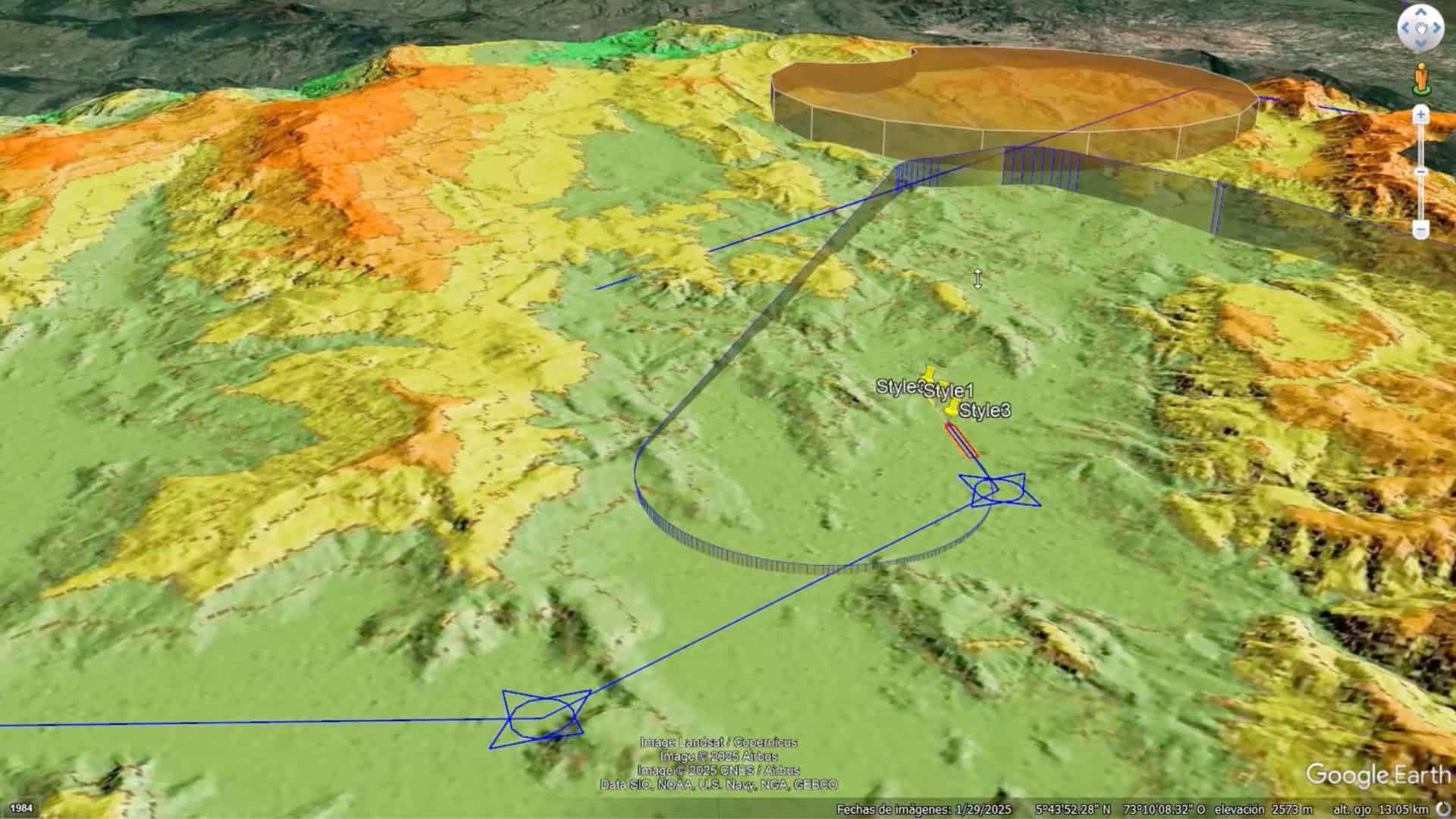1456x819 pixels.
Task: Click the zoom out minus icon
Action: (1419, 227)
